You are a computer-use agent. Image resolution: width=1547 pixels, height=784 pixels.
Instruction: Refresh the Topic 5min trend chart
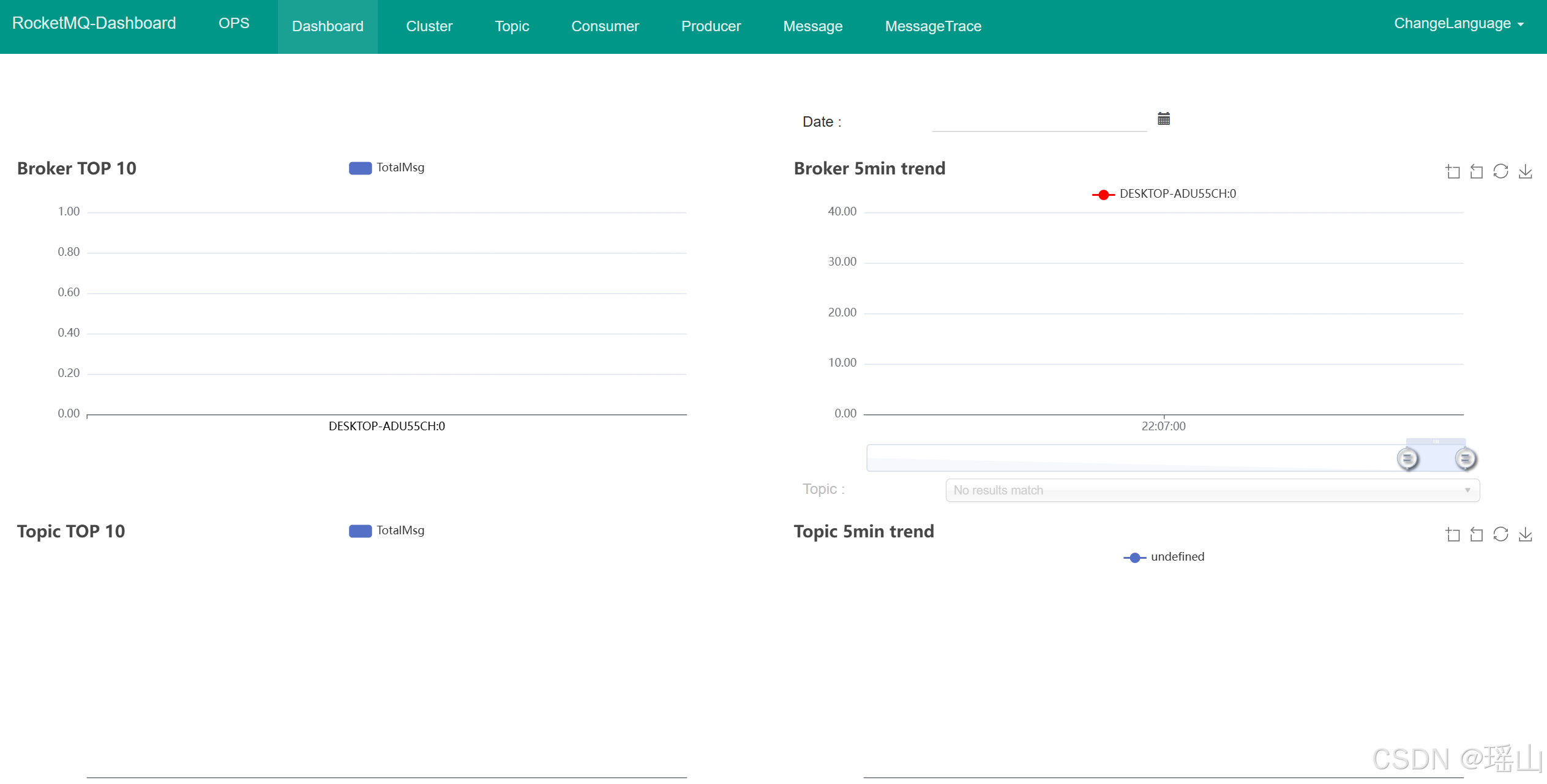(x=1500, y=534)
